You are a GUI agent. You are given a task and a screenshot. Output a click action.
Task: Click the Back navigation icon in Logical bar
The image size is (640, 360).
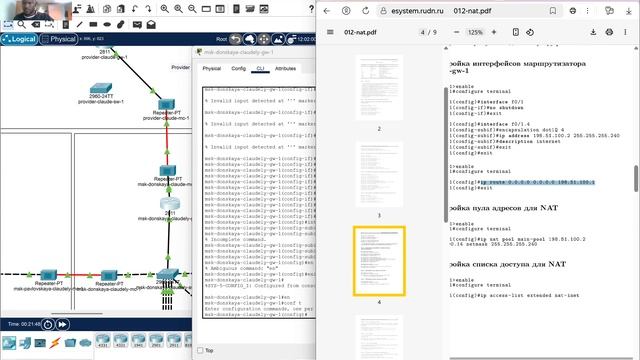(236, 39)
